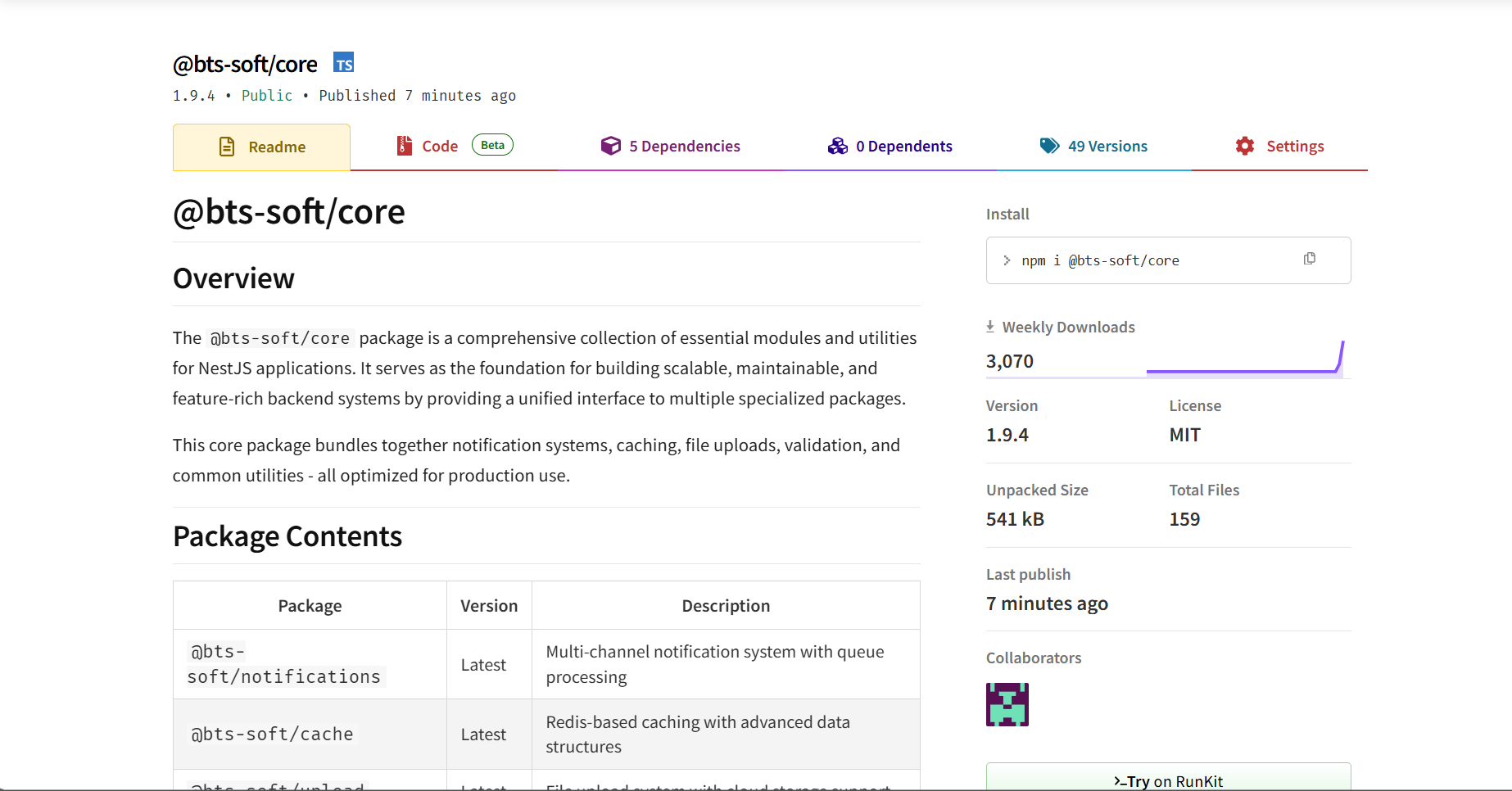Open the 49 Versions tab
Viewport: 1512px width, 791px height.
pos(1107,147)
